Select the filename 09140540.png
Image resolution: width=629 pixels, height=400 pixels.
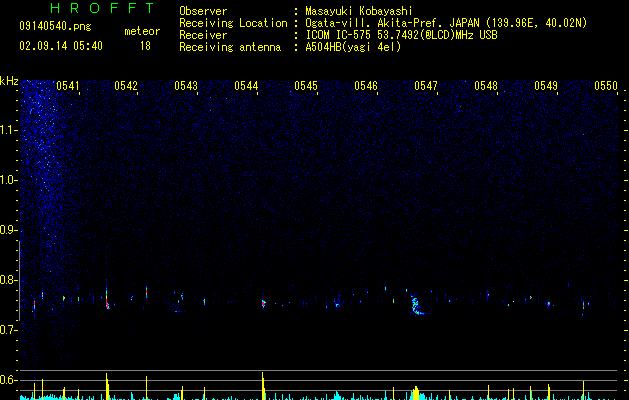[x=55, y=27]
